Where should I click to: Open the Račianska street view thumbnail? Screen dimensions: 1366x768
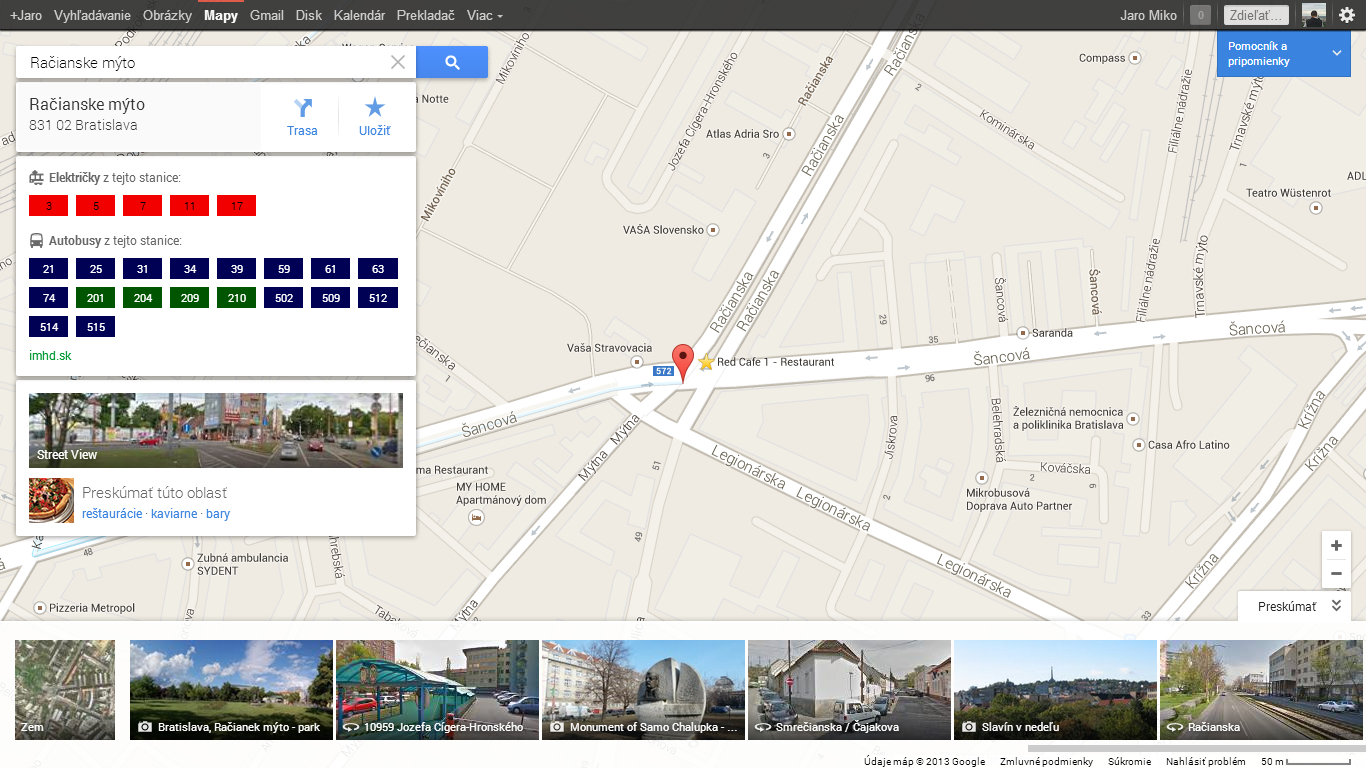1261,690
